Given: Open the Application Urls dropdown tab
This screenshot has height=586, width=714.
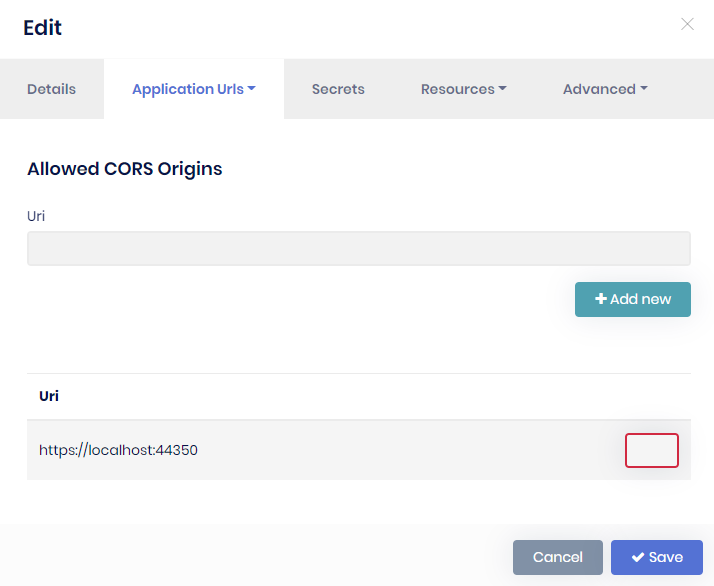Looking at the screenshot, I should click(193, 89).
